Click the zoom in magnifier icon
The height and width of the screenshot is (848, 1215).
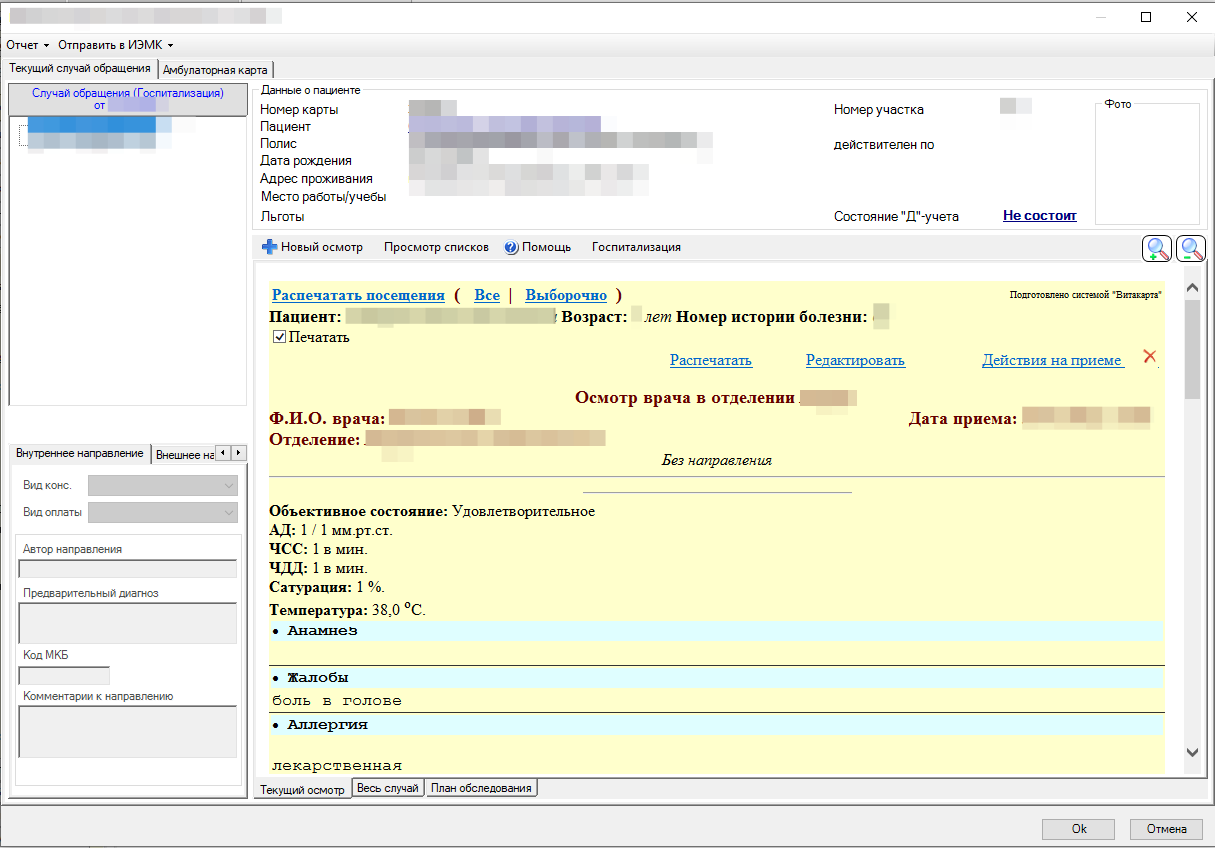tap(1157, 249)
